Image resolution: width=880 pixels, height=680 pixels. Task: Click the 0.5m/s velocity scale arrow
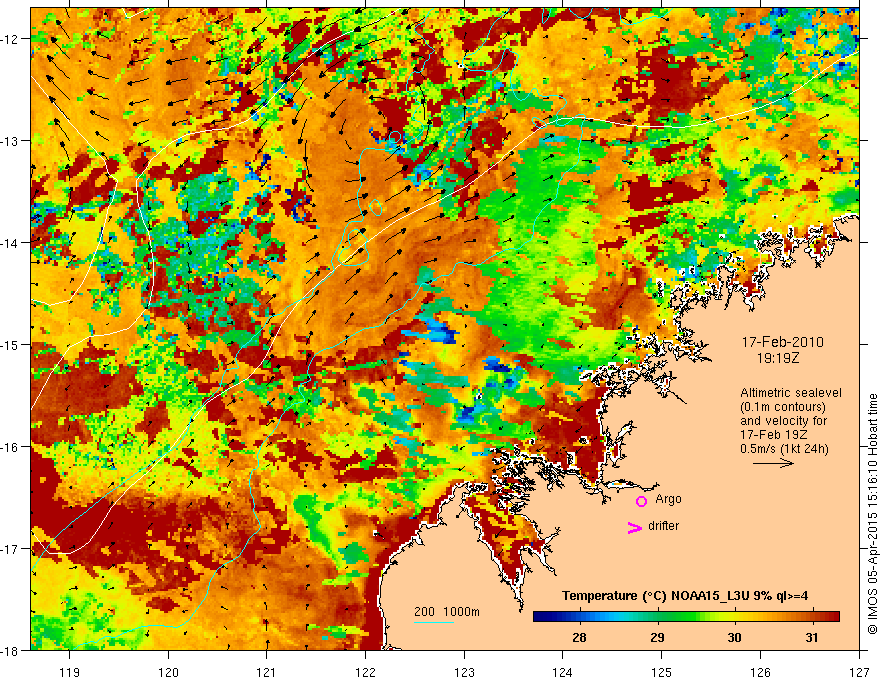pos(773,463)
